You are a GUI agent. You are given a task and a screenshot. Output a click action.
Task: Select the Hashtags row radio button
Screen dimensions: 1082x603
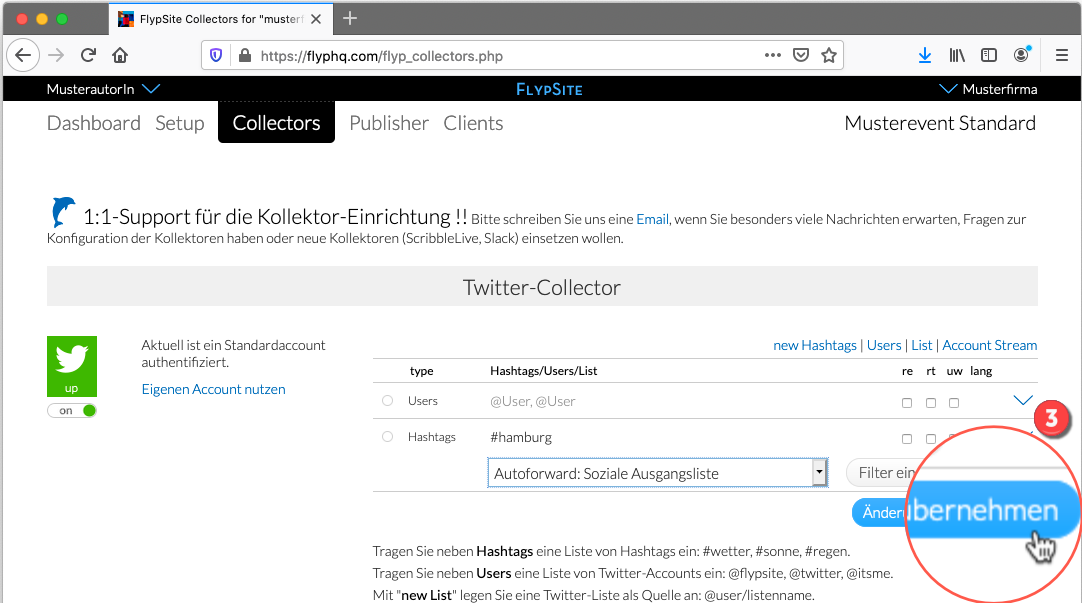(x=387, y=437)
